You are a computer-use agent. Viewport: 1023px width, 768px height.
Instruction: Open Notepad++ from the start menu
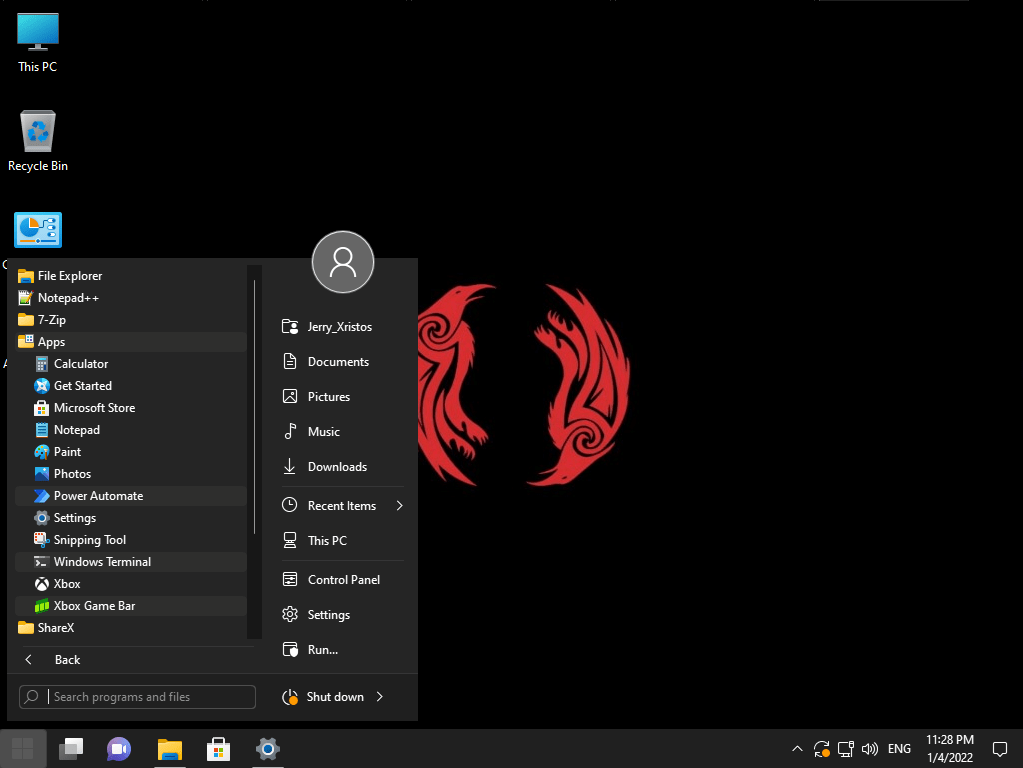coord(68,298)
